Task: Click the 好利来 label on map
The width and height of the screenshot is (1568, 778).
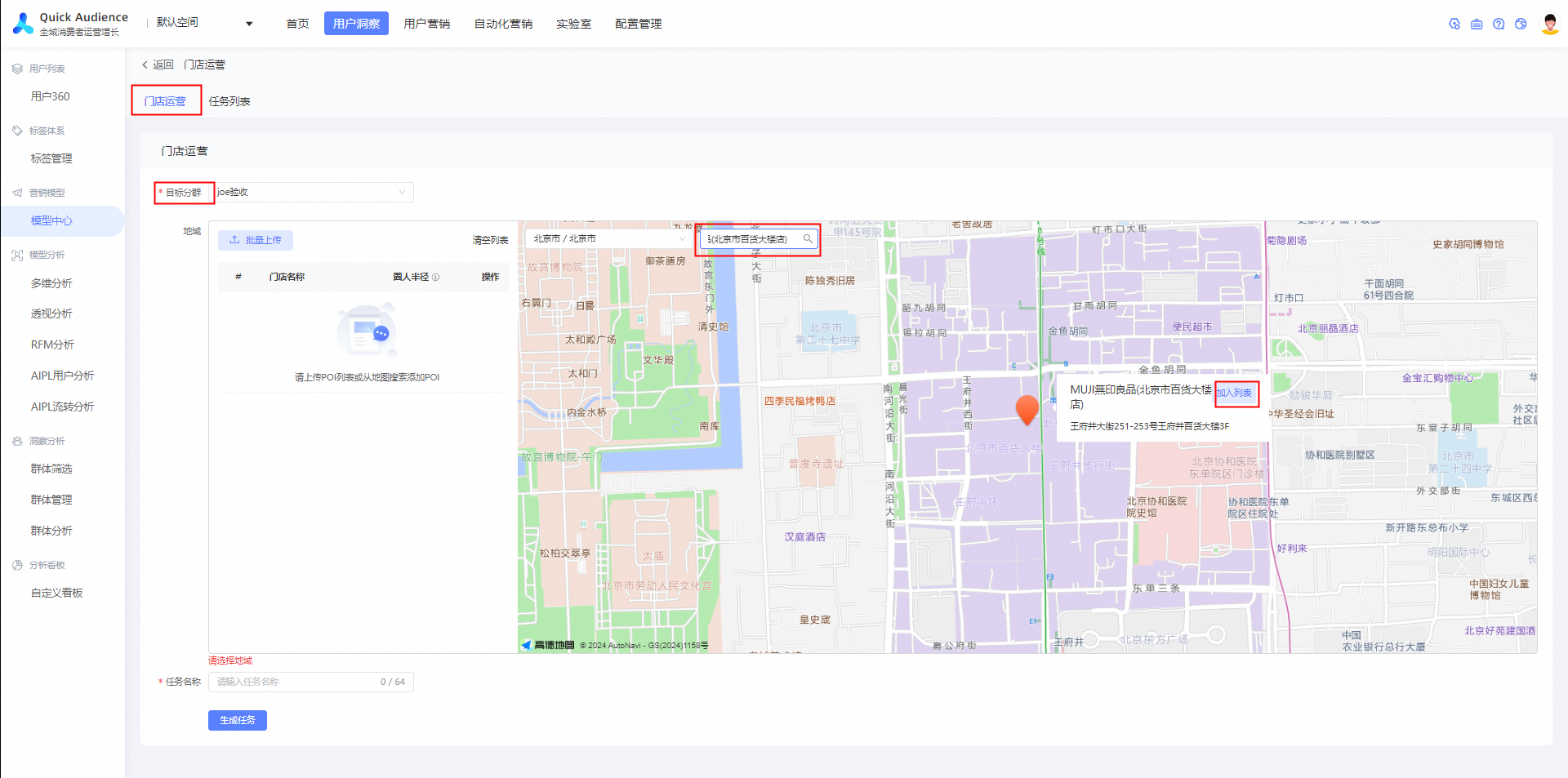Action: click(1292, 549)
